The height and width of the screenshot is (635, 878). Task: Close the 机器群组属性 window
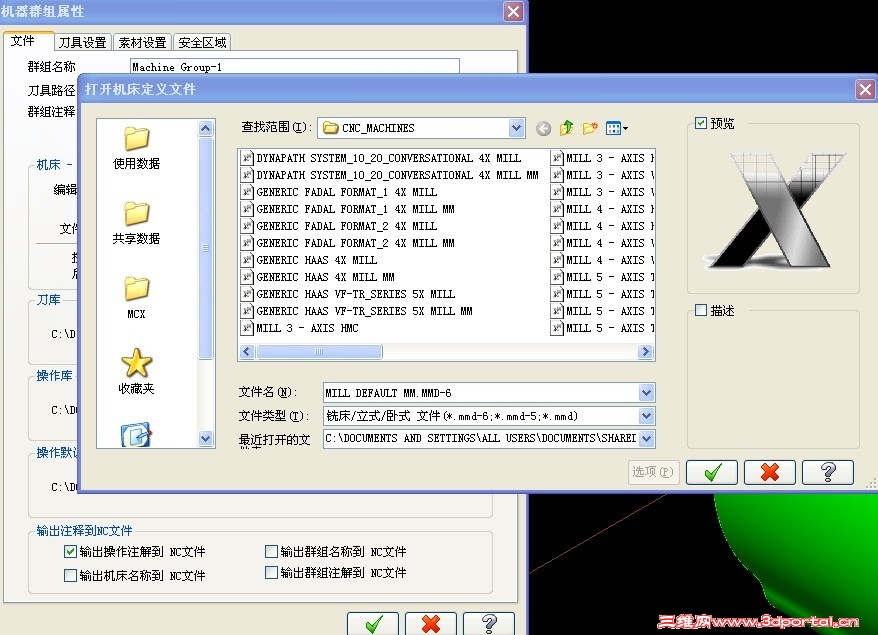pyautogui.click(x=513, y=11)
